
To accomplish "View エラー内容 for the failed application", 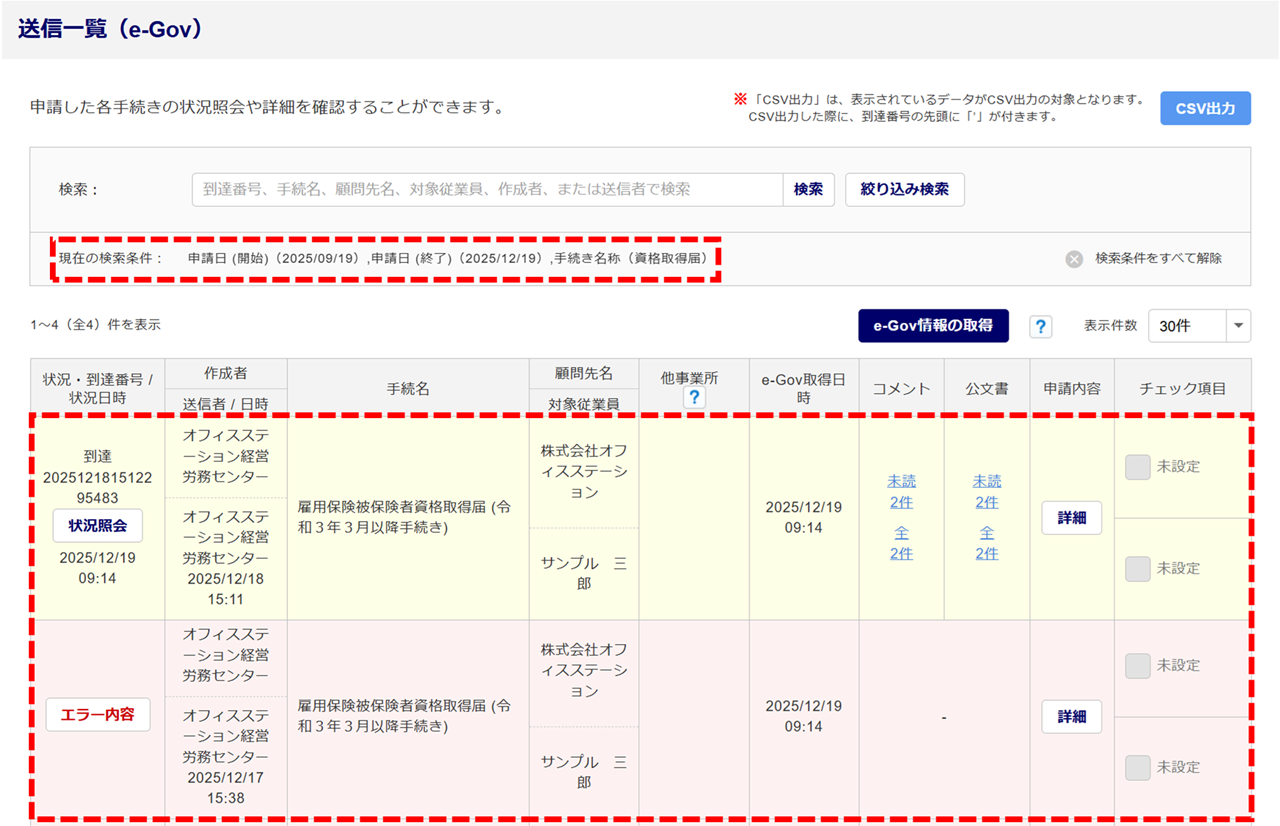I will pos(97,715).
